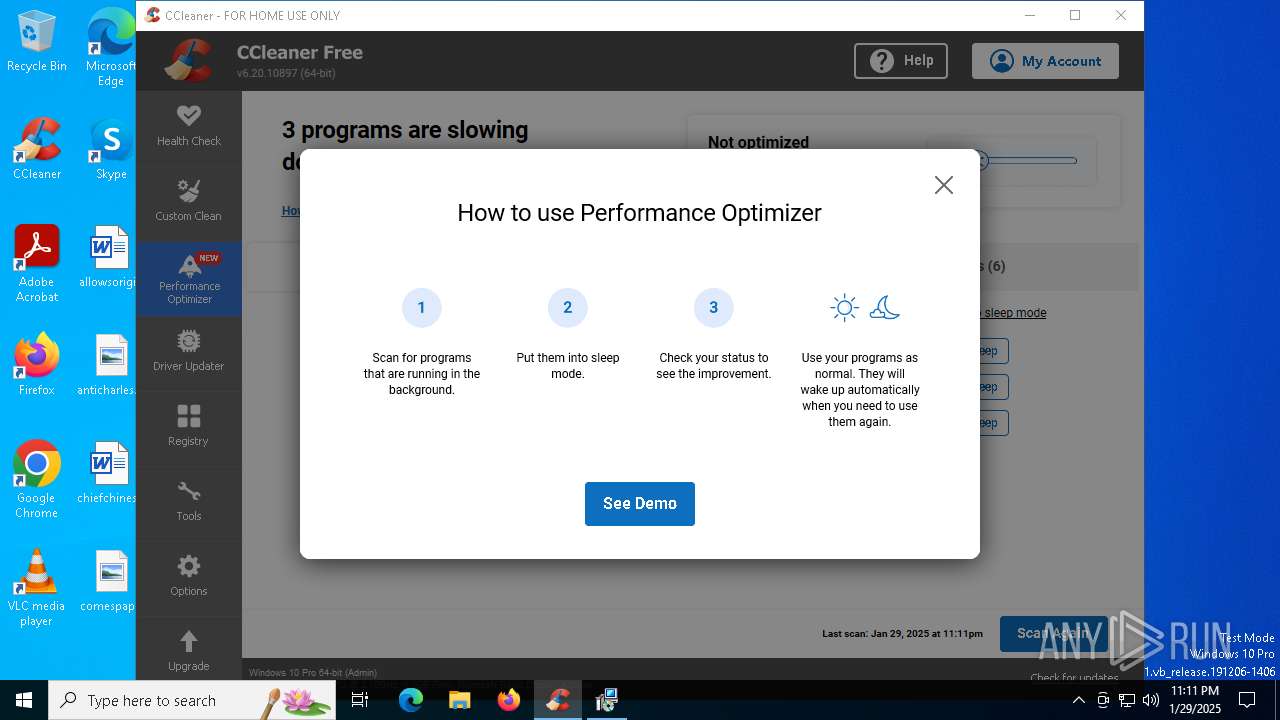Click the Windows Start button
Screen dimensions: 1280x720
click(24, 700)
